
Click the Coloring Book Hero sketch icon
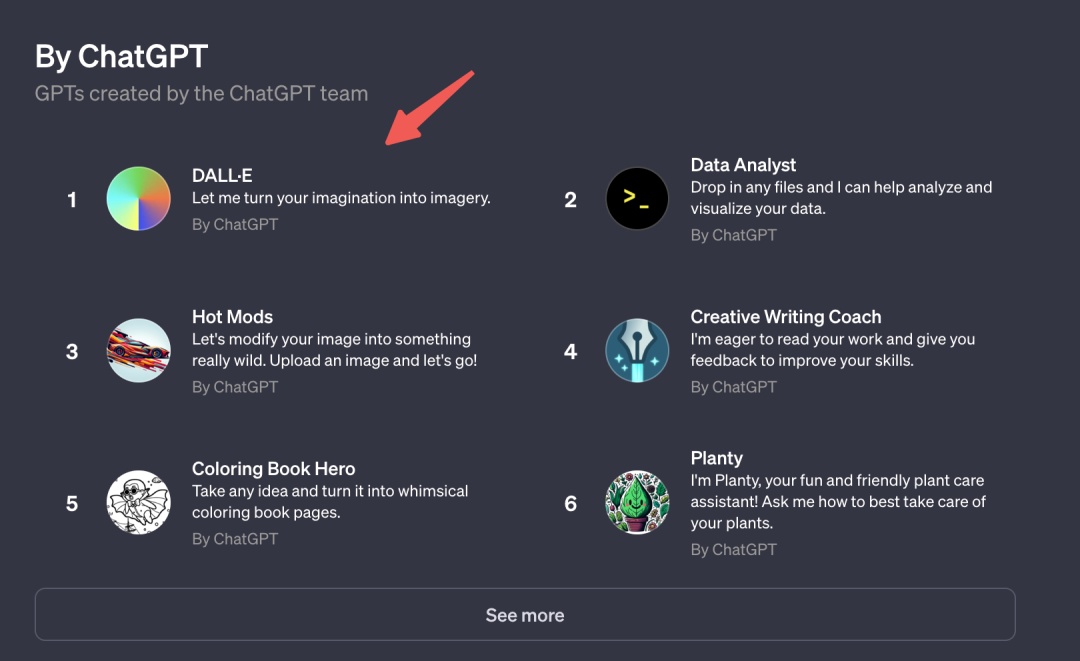coord(139,502)
